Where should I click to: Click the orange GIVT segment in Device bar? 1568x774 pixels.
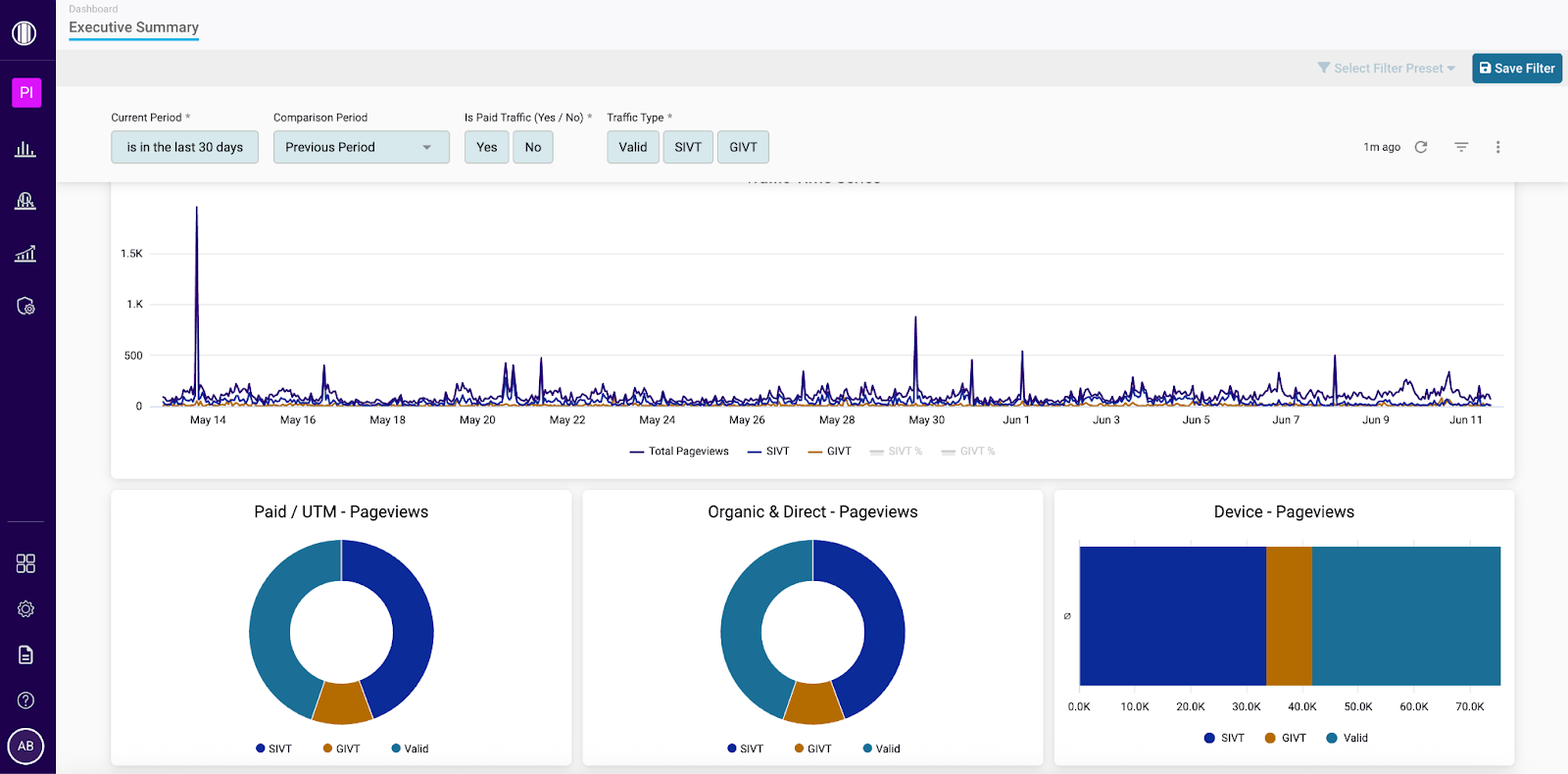point(1289,615)
